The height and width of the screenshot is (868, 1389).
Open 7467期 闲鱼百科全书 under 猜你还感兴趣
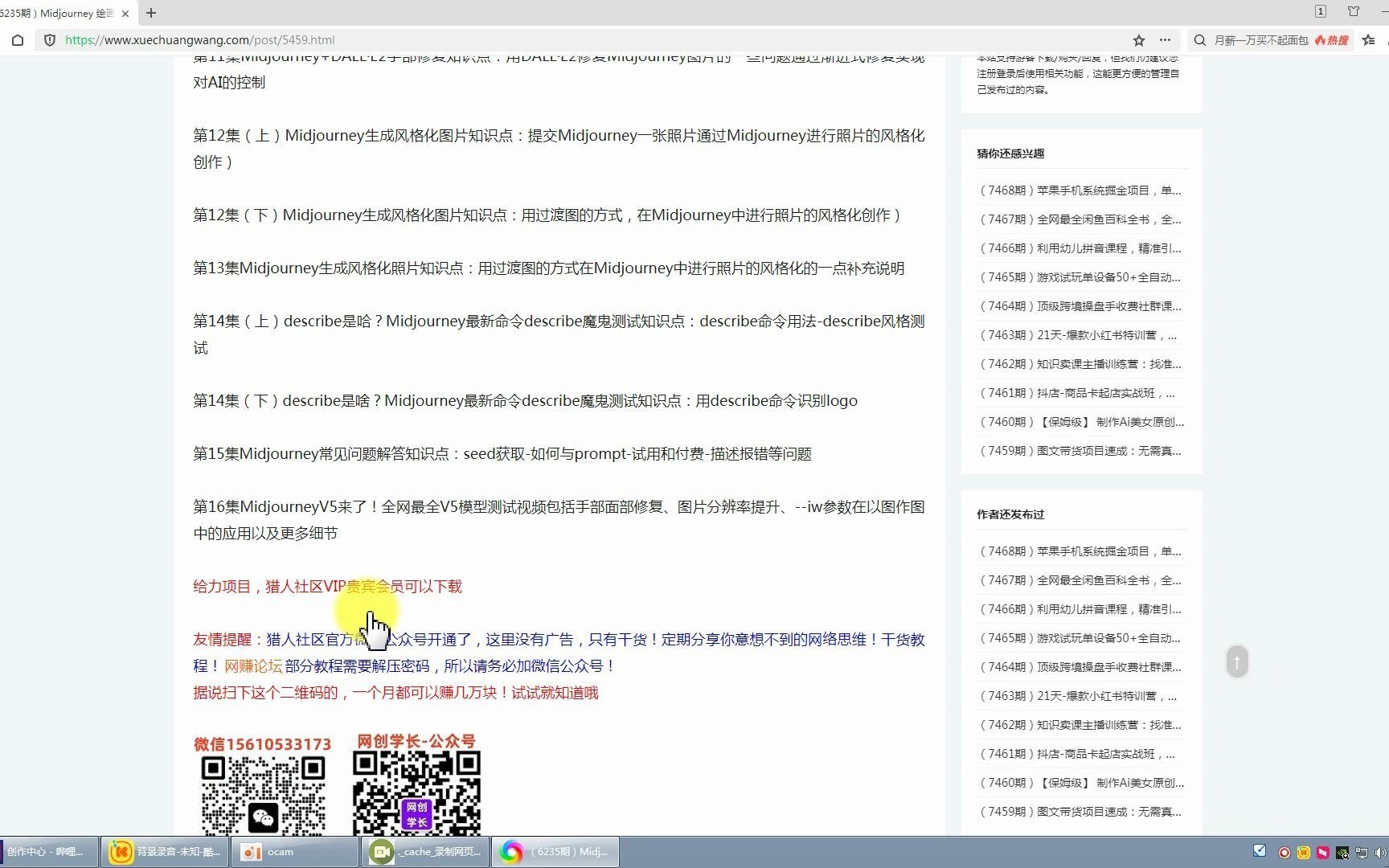tap(1080, 219)
